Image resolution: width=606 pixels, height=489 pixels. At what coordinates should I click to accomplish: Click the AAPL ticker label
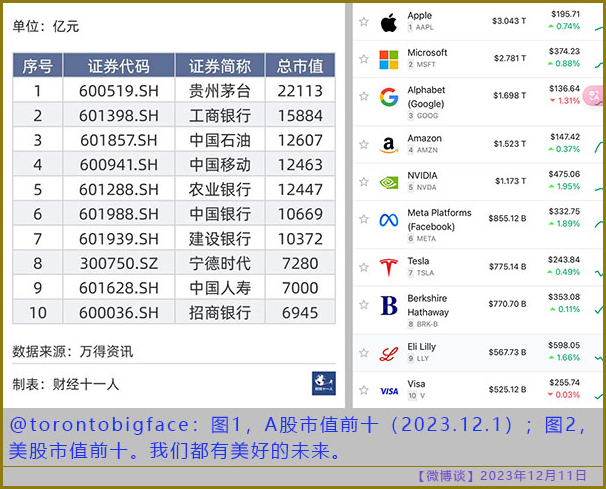(x=424, y=27)
